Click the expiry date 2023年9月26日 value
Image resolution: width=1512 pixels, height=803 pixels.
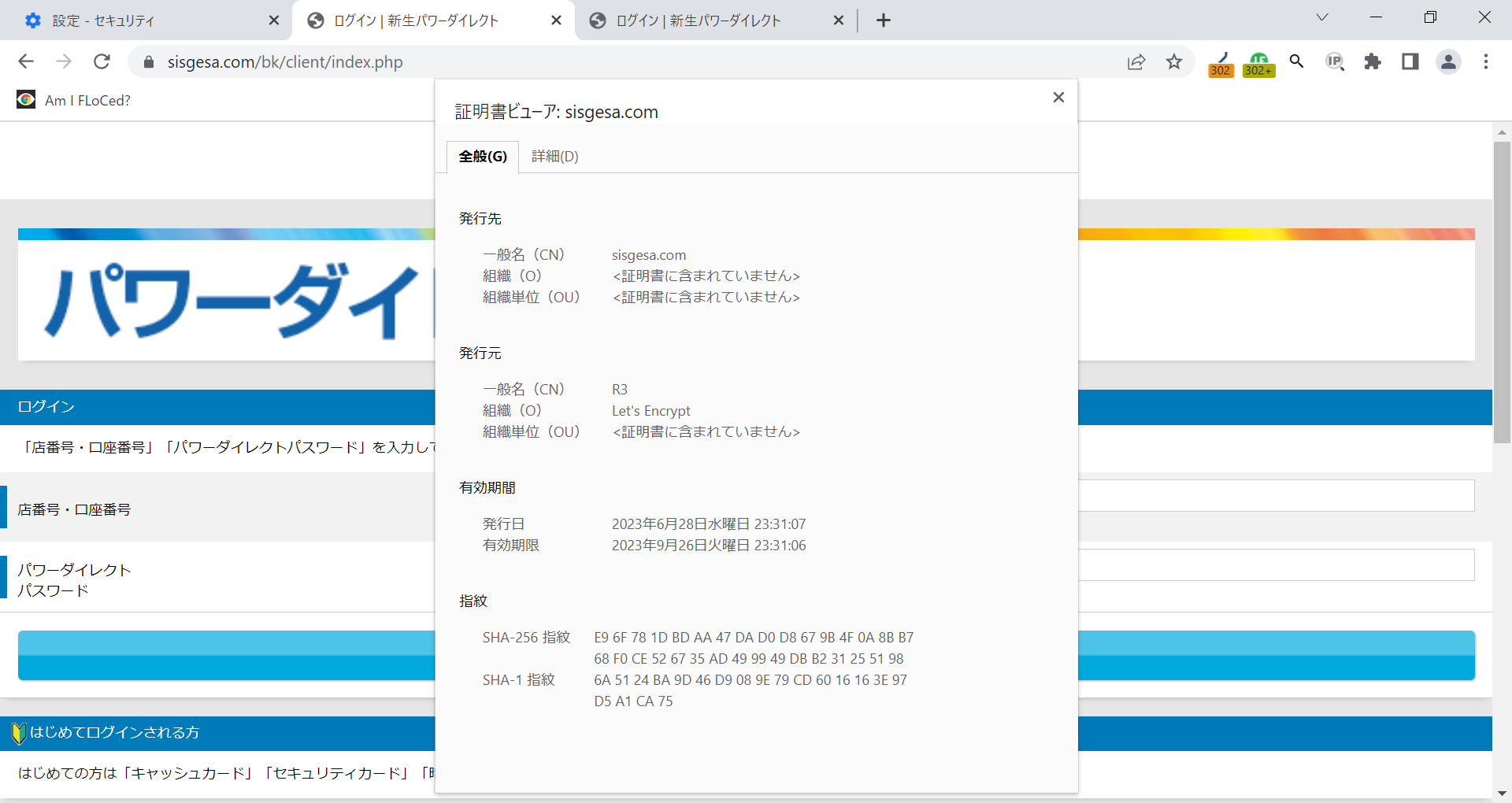(x=709, y=546)
